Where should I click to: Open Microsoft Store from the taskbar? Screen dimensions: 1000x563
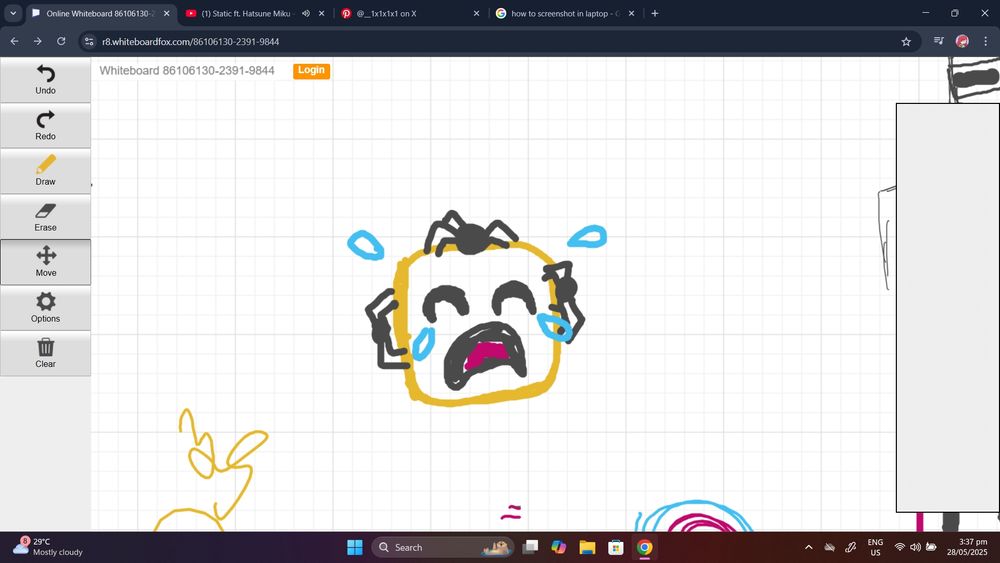click(x=615, y=547)
